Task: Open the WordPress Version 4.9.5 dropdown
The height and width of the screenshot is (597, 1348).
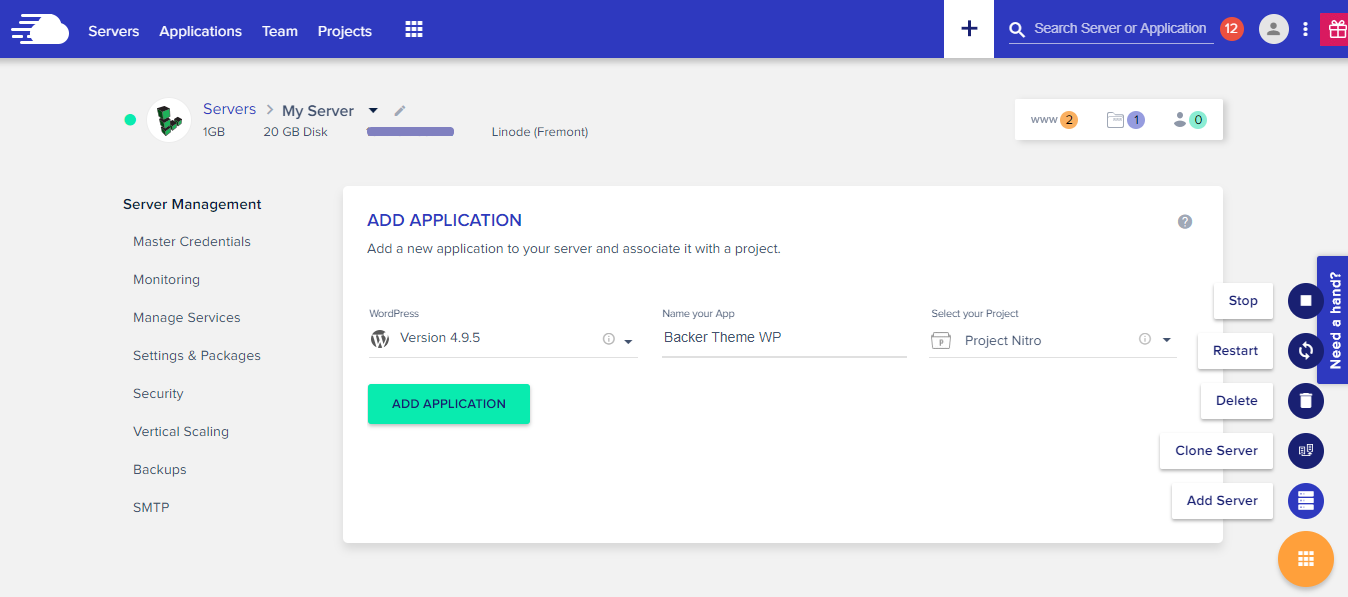Action: (x=503, y=339)
